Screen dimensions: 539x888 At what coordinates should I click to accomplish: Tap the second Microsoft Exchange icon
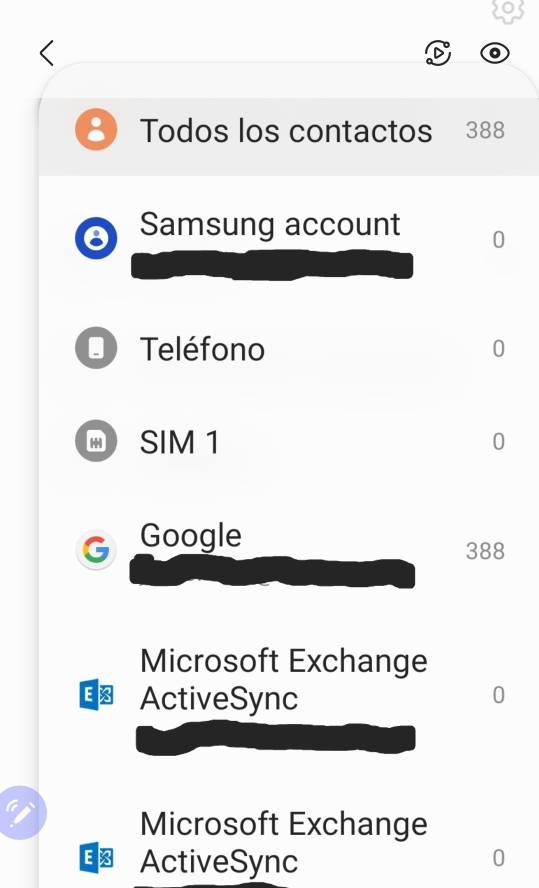coord(96,857)
